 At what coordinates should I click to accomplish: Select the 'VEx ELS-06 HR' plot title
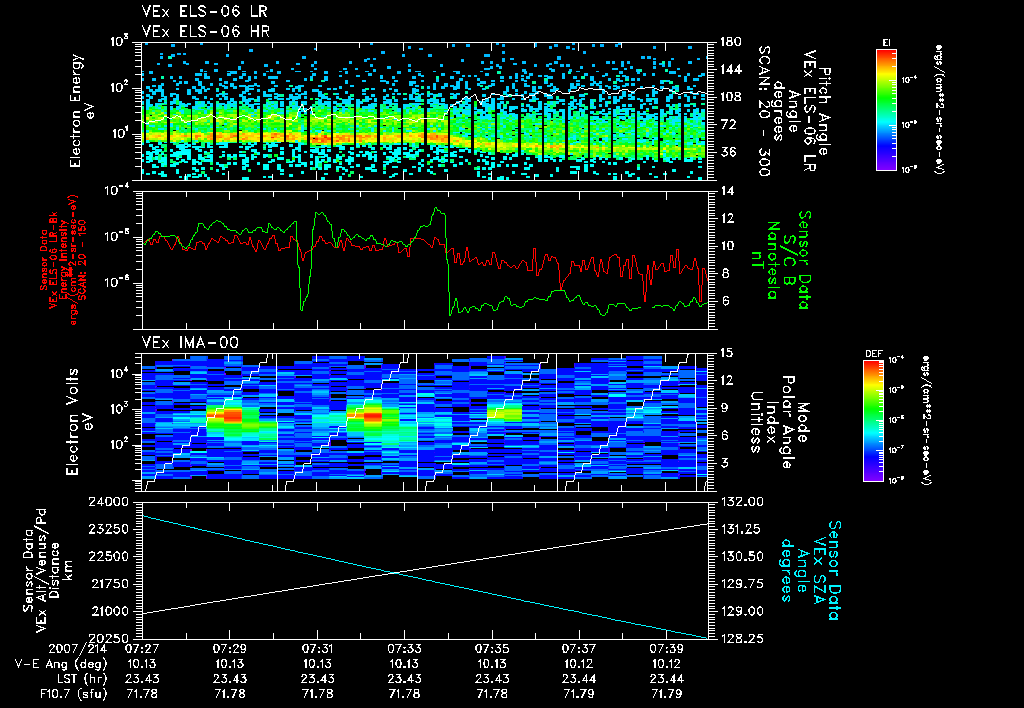click(x=206, y=31)
